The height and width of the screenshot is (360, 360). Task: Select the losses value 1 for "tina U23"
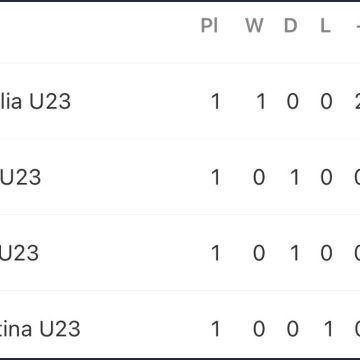(x=328, y=329)
